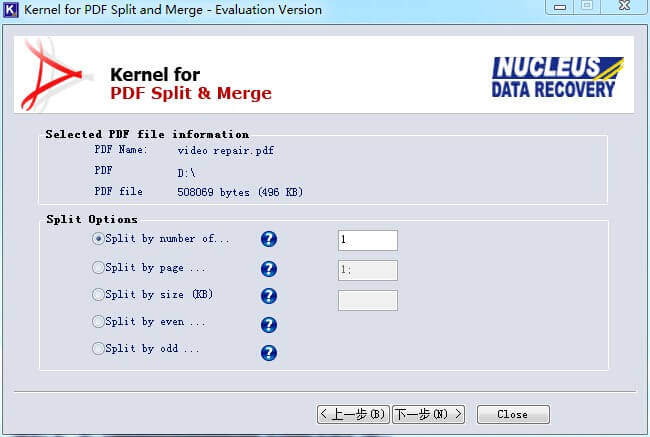Click file size 508069 bytes (496 KB)
Image resolution: width=650 pixels, height=437 pixels.
(x=240, y=192)
